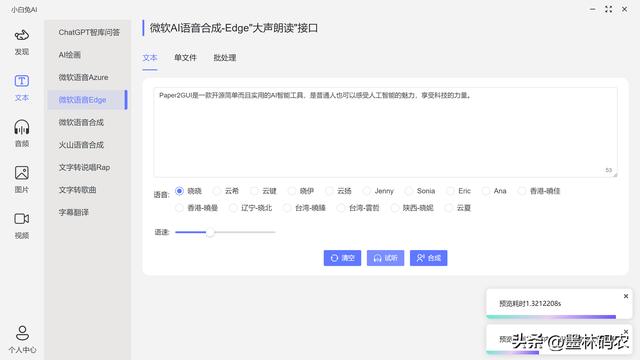This screenshot has width=640, height=360.
Task: Open the 视频 video camera section
Action: click(x=22, y=225)
